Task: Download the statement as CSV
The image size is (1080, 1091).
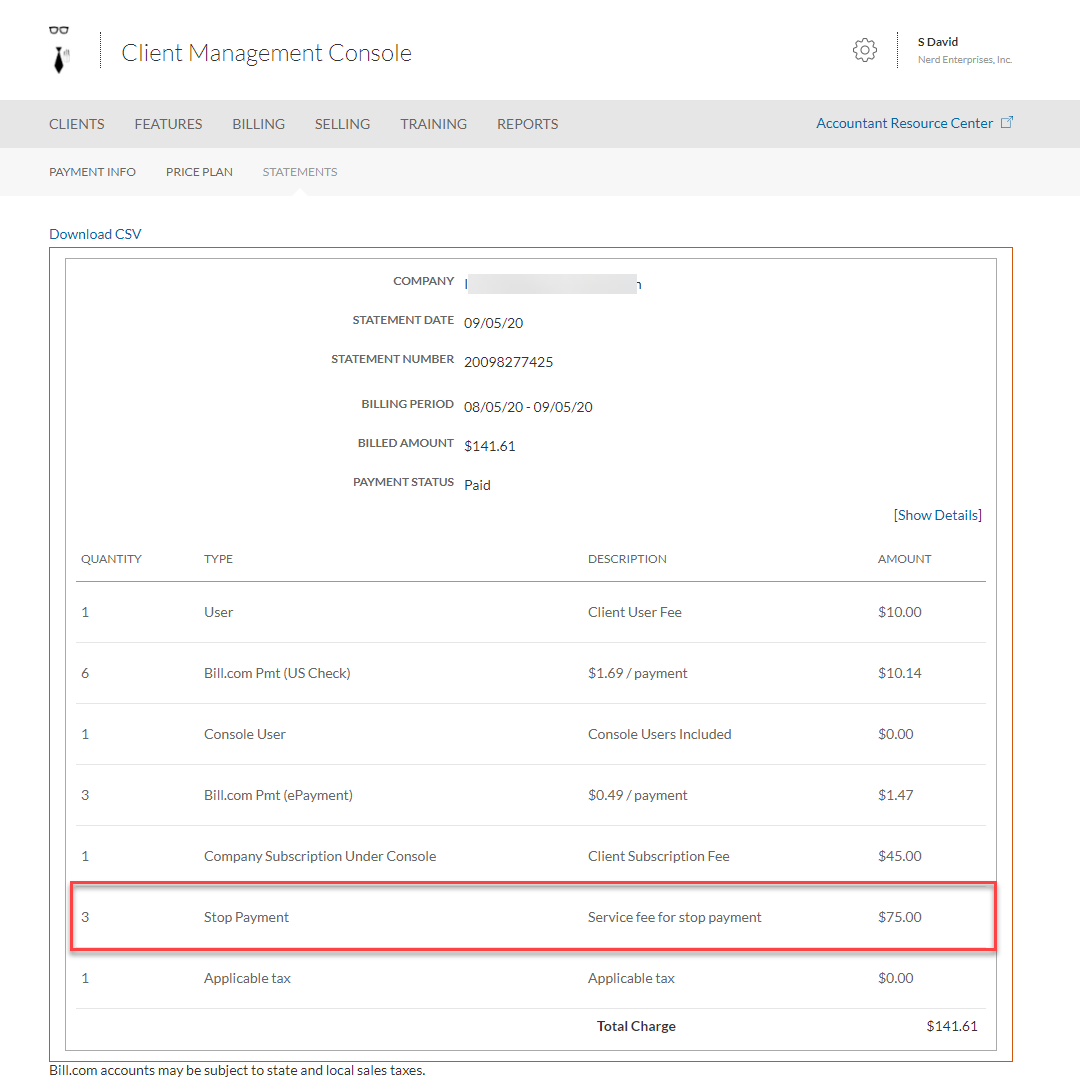Action: coord(95,234)
